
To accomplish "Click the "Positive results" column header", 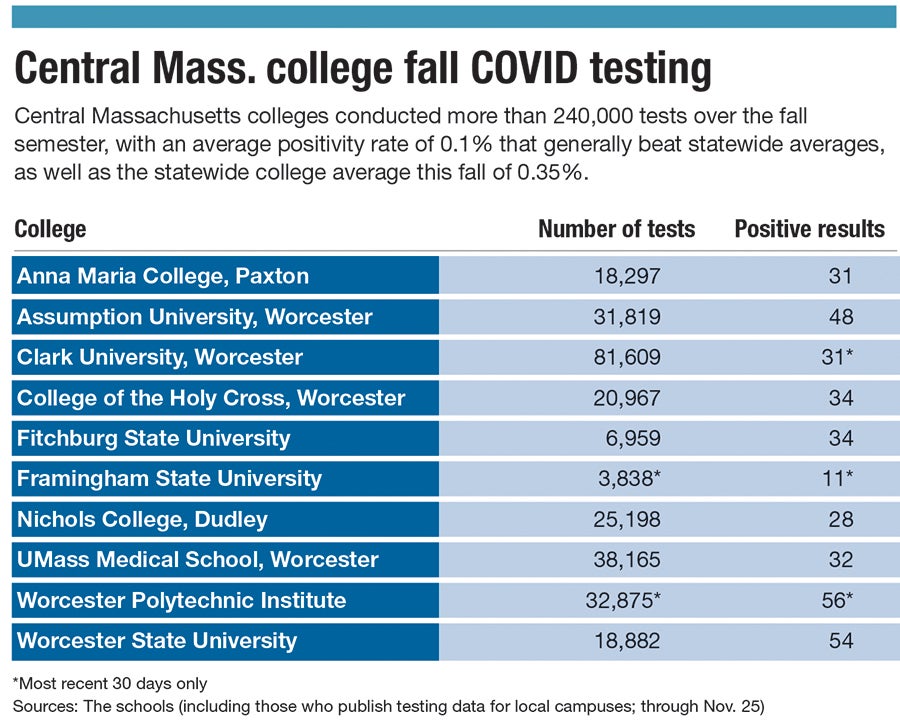I will pos(809,229).
